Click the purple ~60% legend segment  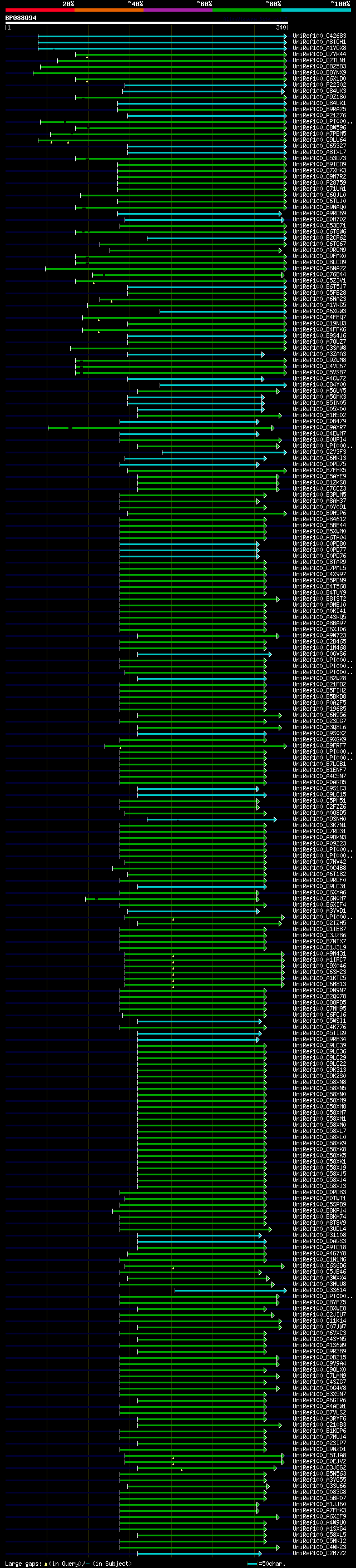point(177,10)
